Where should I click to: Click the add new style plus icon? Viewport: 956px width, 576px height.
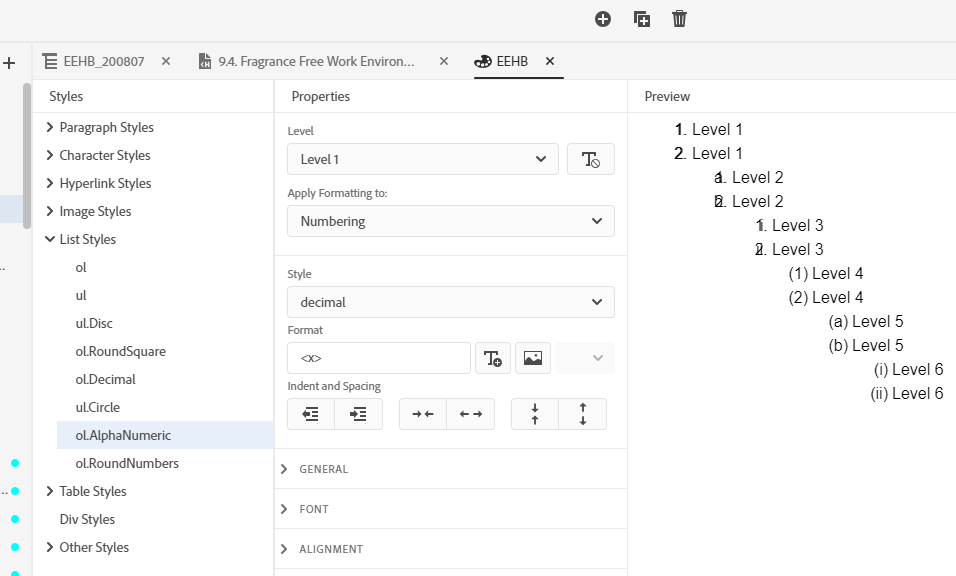coord(603,19)
